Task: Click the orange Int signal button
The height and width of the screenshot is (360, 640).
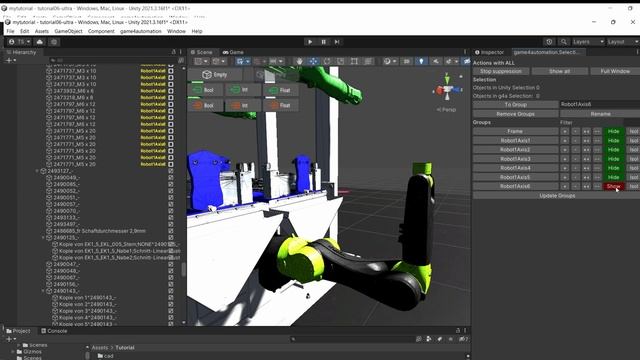Action: (x=243, y=105)
